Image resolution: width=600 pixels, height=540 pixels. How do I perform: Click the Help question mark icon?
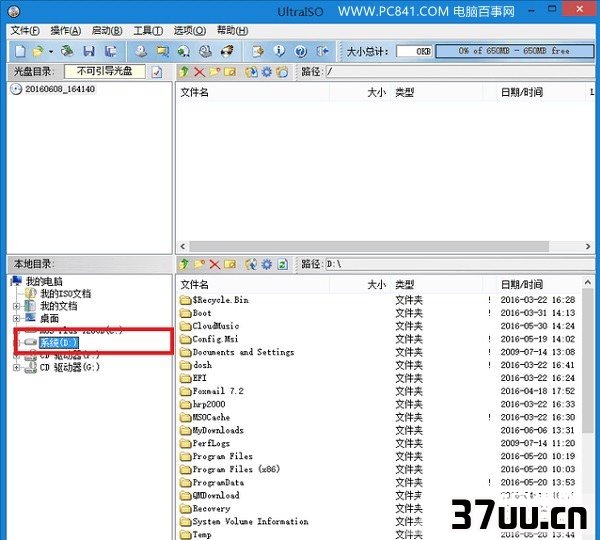click(301, 51)
